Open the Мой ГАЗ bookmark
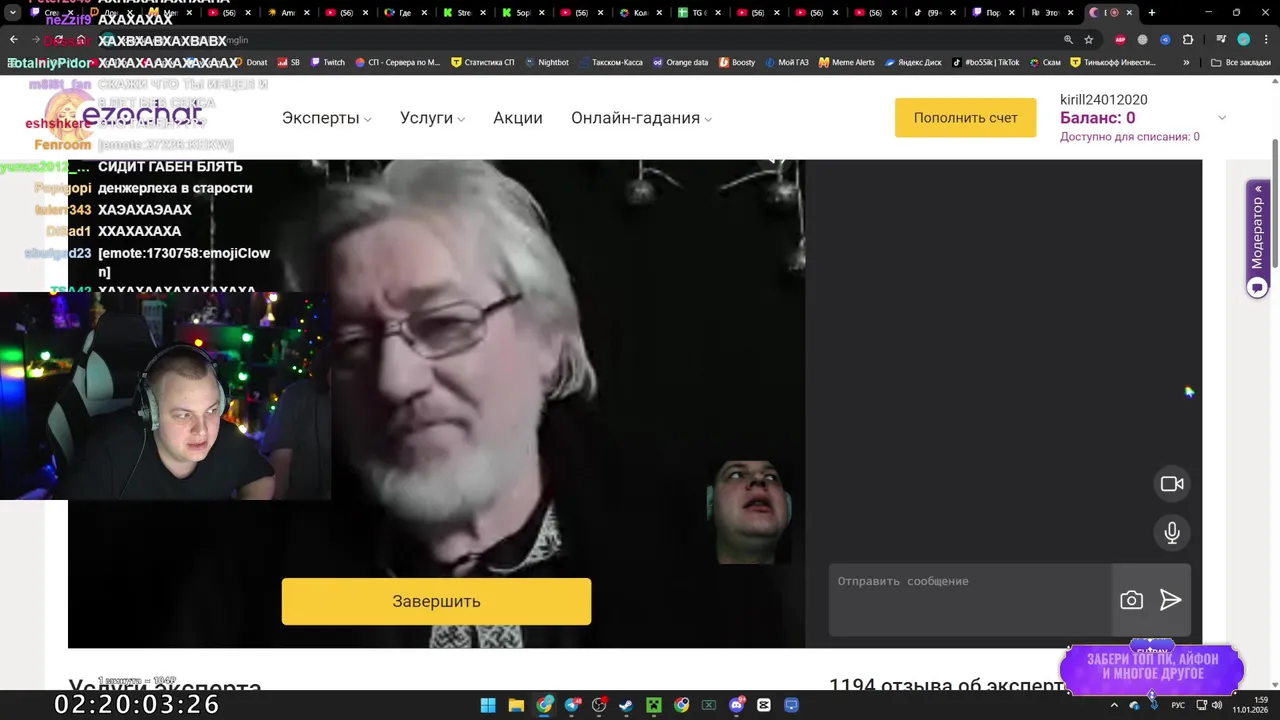The width and height of the screenshot is (1280, 720). click(786, 62)
